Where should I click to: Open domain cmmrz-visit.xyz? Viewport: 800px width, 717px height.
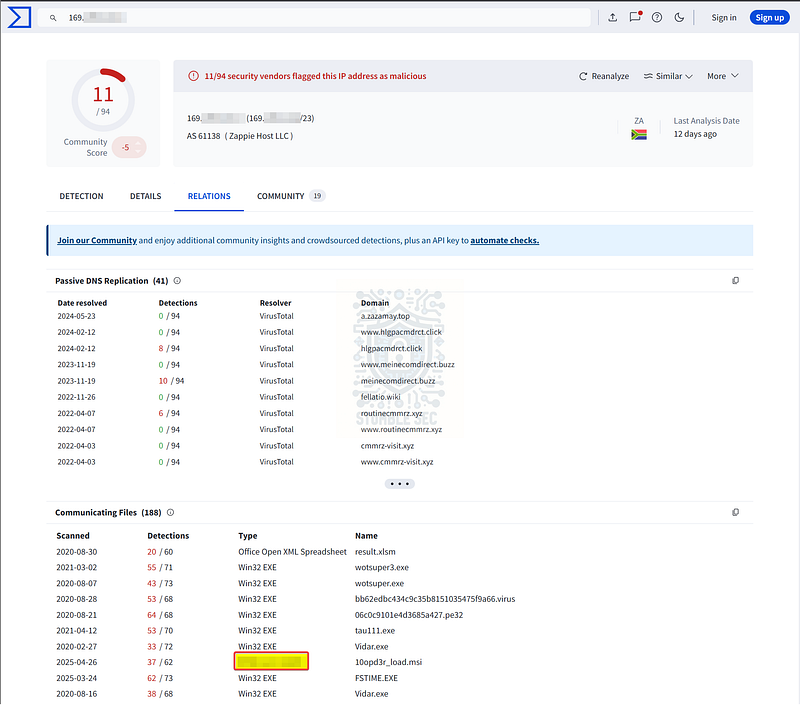[387, 446]
